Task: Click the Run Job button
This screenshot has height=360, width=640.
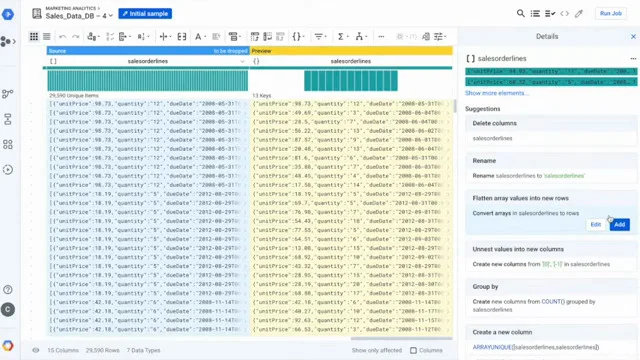Action: pos(611,13)
